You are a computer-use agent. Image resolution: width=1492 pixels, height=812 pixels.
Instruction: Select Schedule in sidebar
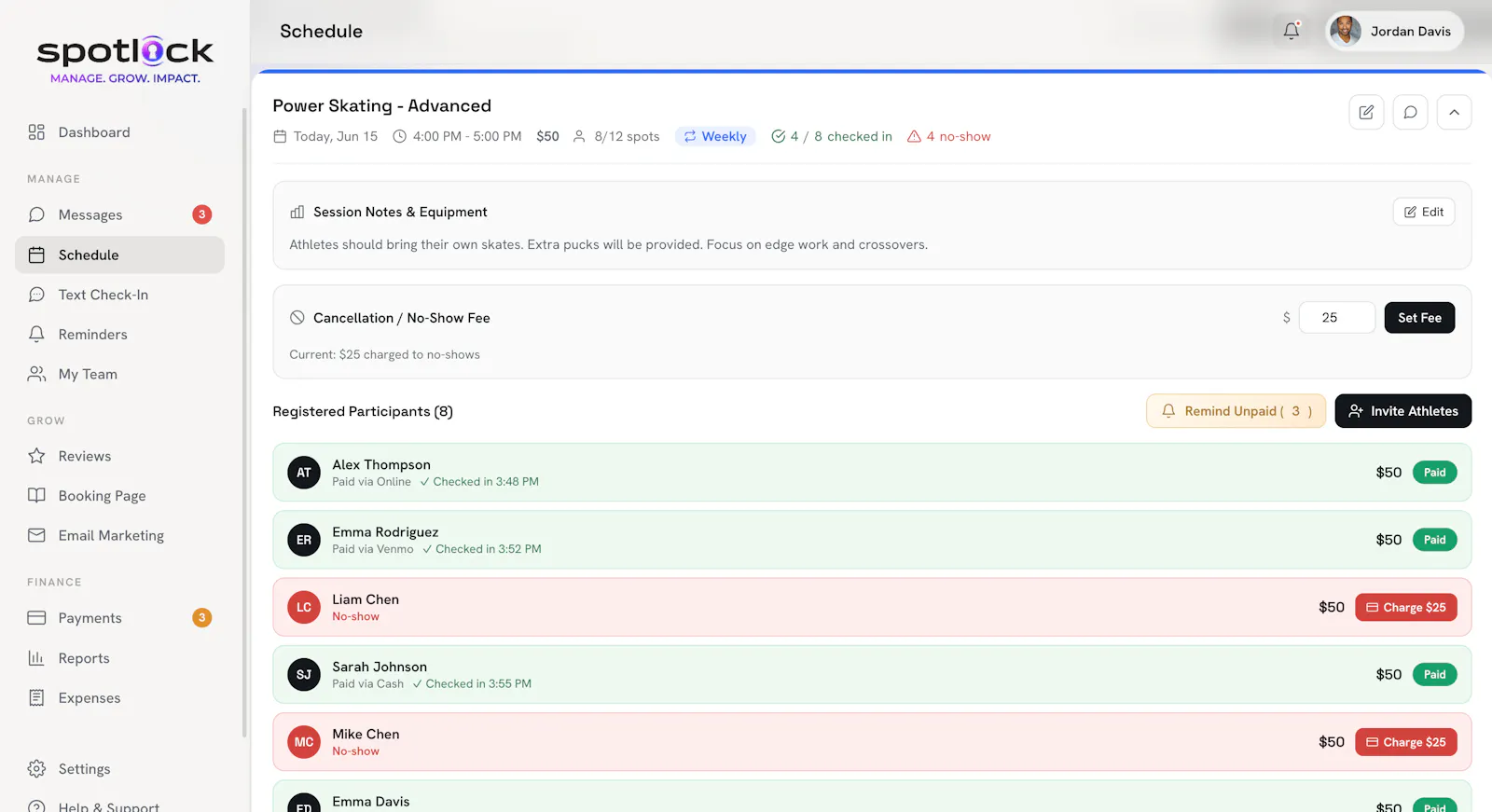coord(119,255)
